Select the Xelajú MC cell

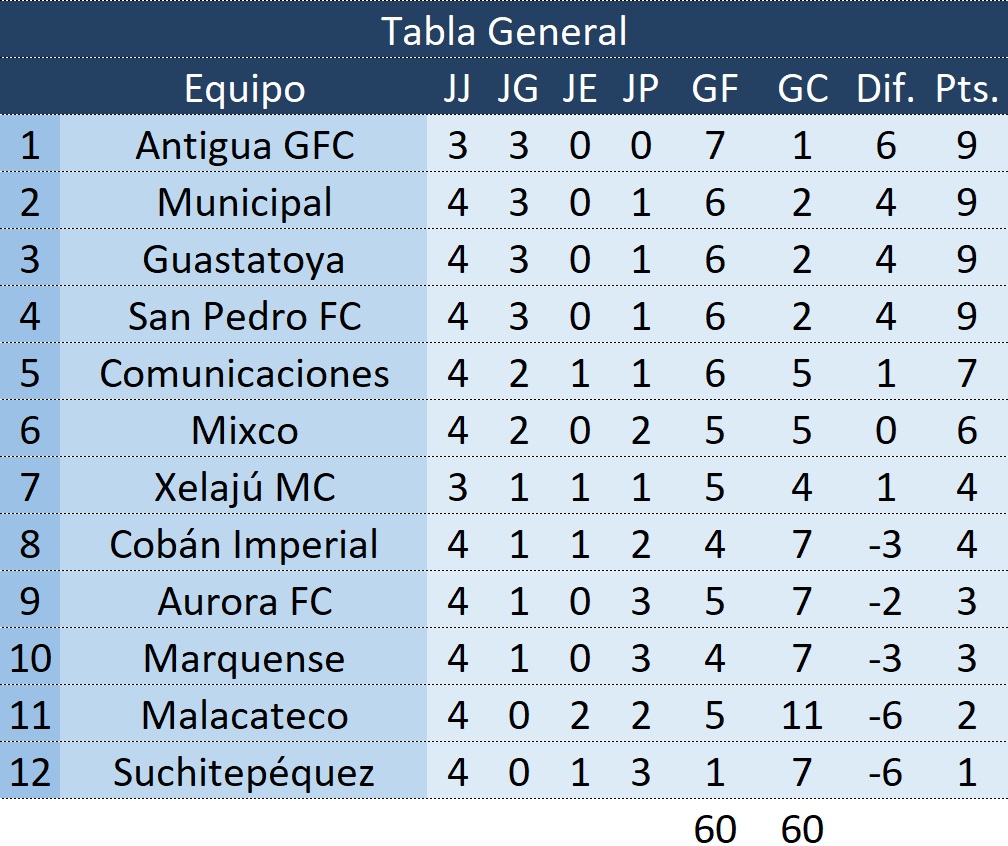click(244, 486)
